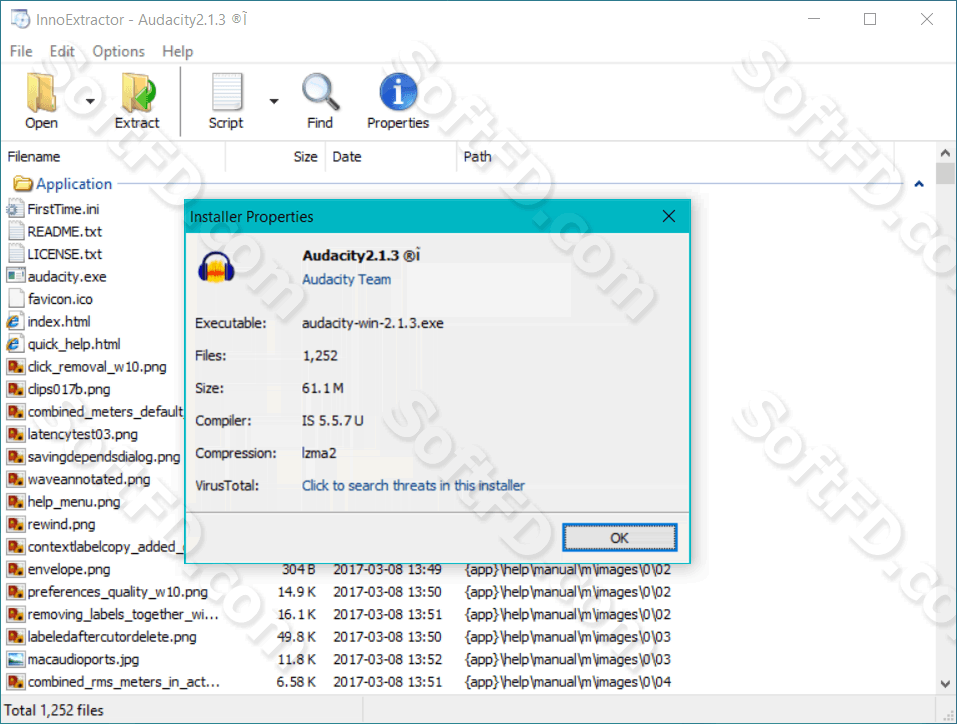Select the macaudioports.jpg file icon
957x724 pixels.
click(x=16, y=659)
